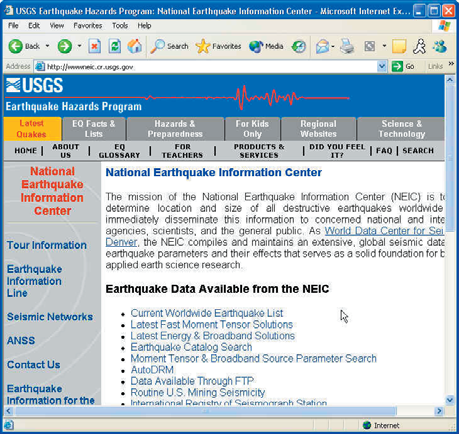This screenshot has width=459, height=434.
Task: Open Earthquake Catalog Search link
Action: point(191,347)
